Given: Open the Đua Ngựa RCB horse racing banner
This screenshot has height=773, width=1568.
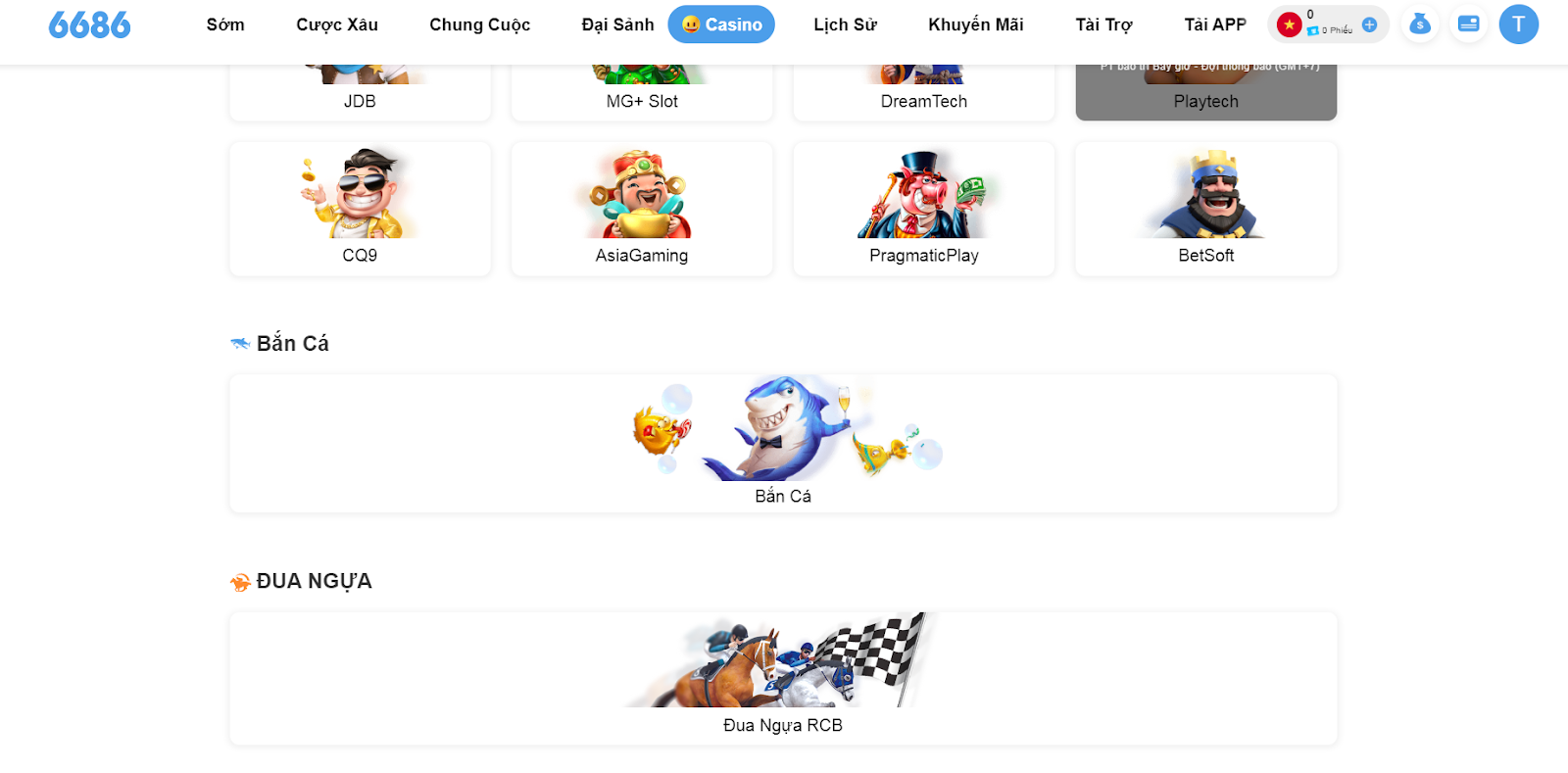Looking at the screenshot, I should point(783,678).
